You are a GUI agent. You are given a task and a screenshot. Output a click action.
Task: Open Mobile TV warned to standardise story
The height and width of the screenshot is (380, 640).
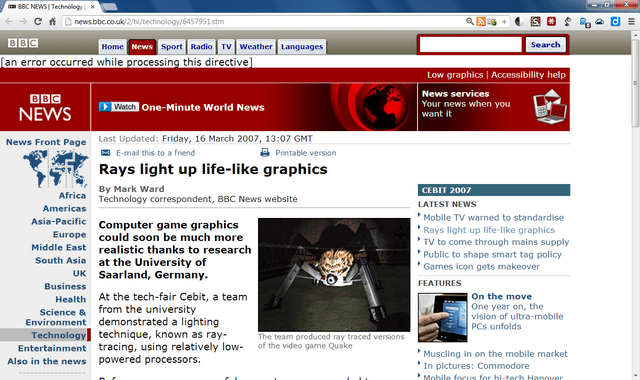[493, 218]
